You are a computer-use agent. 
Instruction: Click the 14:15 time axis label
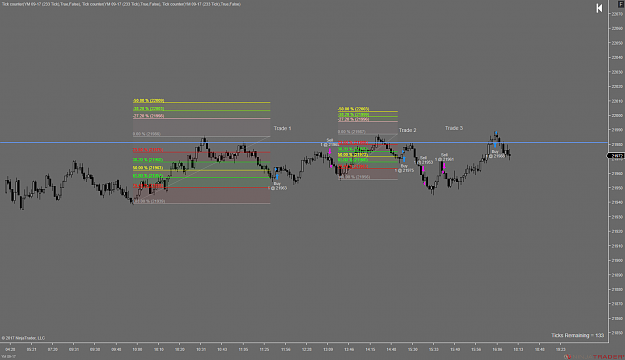coord(370,349)
